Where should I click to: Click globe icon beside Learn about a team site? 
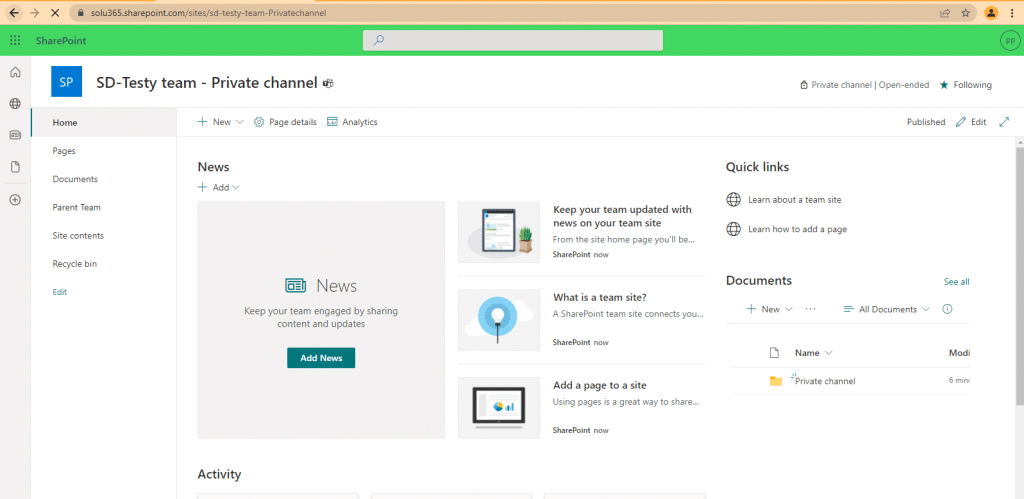[x=733, y=200]
